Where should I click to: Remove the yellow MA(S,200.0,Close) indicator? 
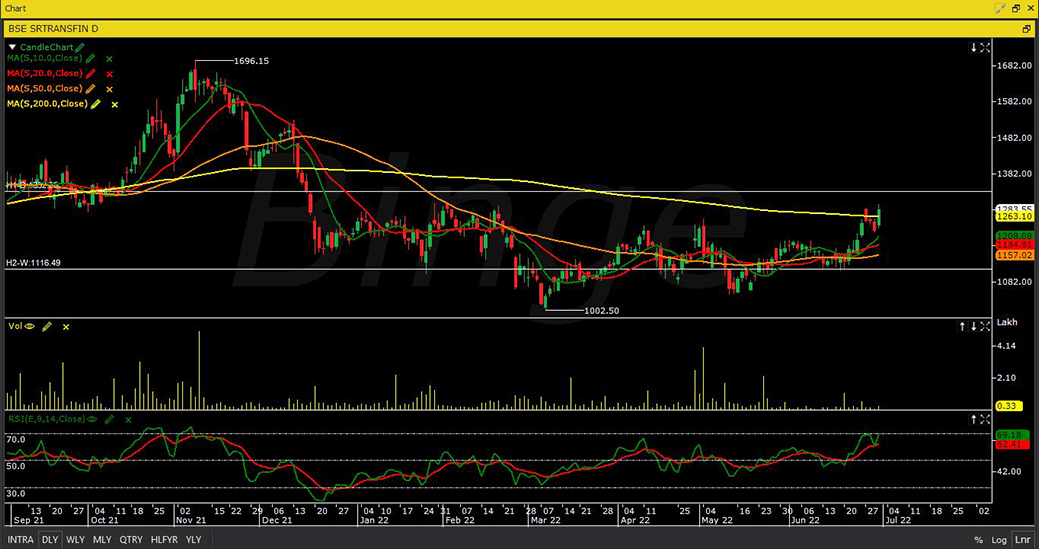tap(115, 105)
